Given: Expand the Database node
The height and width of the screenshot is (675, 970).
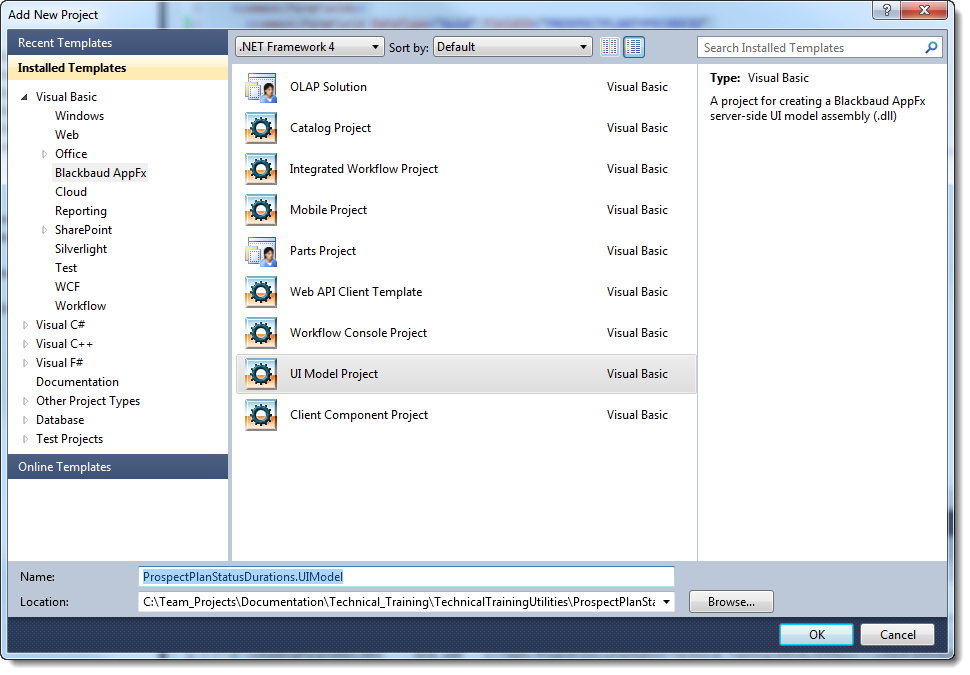Looking at the screenshot, I should click(25, 421).
